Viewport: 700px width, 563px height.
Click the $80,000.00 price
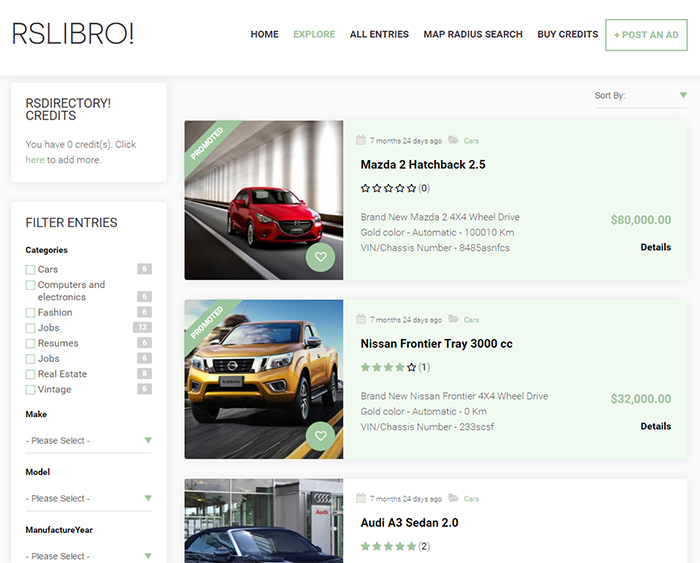[x=641, y=220]
